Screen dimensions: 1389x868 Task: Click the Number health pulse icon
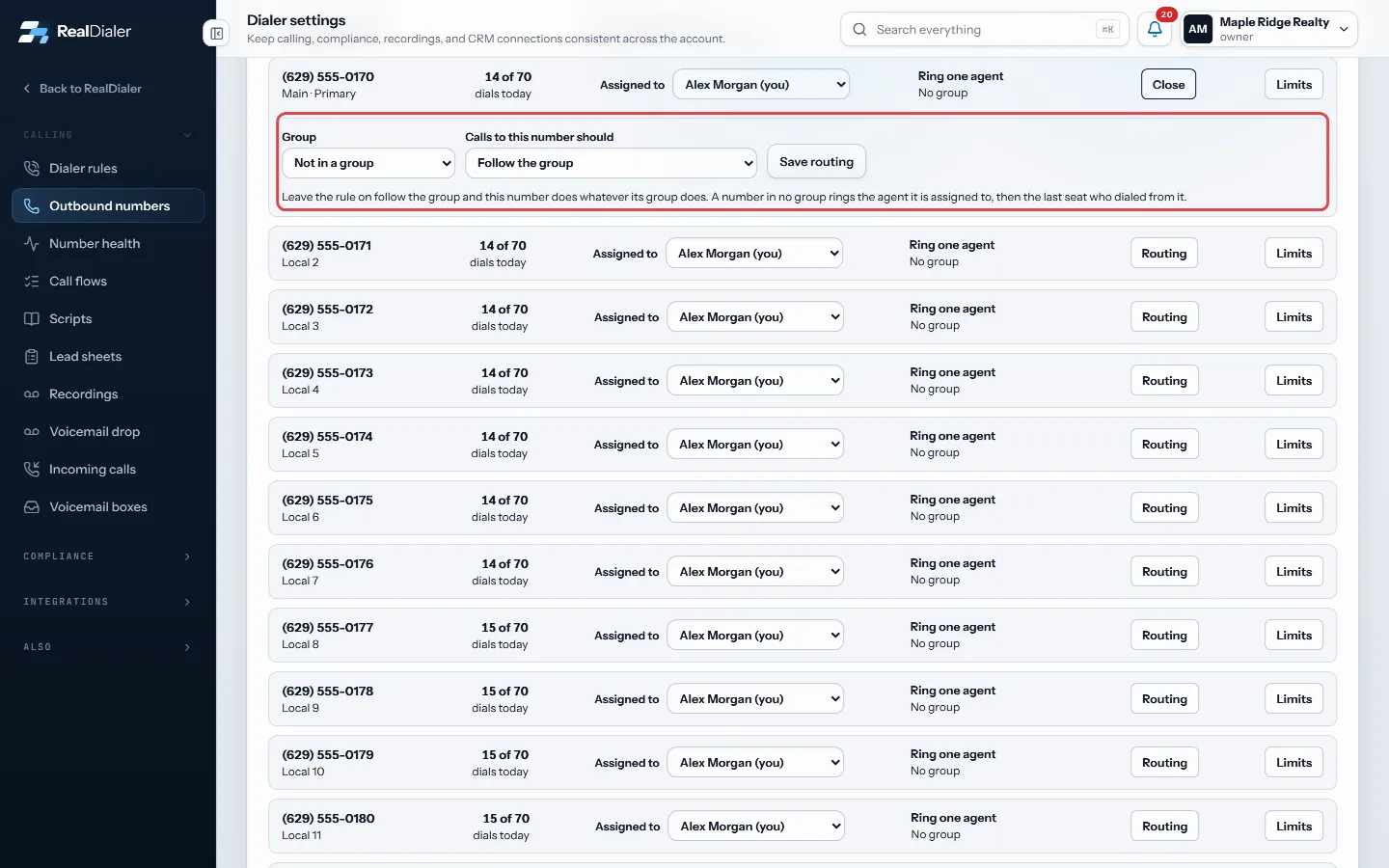coord(32,244)
